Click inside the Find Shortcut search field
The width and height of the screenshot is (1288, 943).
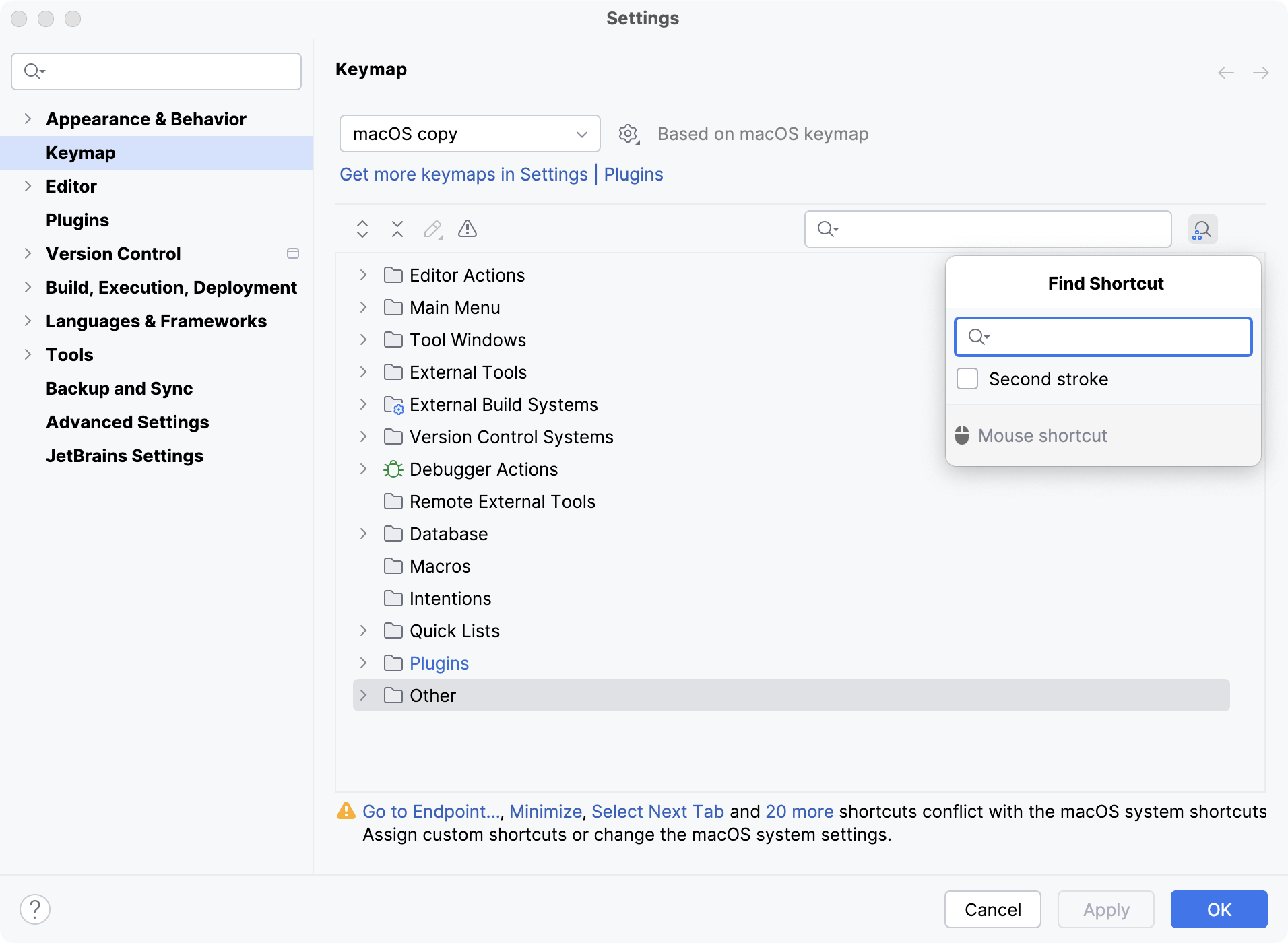1102,337
